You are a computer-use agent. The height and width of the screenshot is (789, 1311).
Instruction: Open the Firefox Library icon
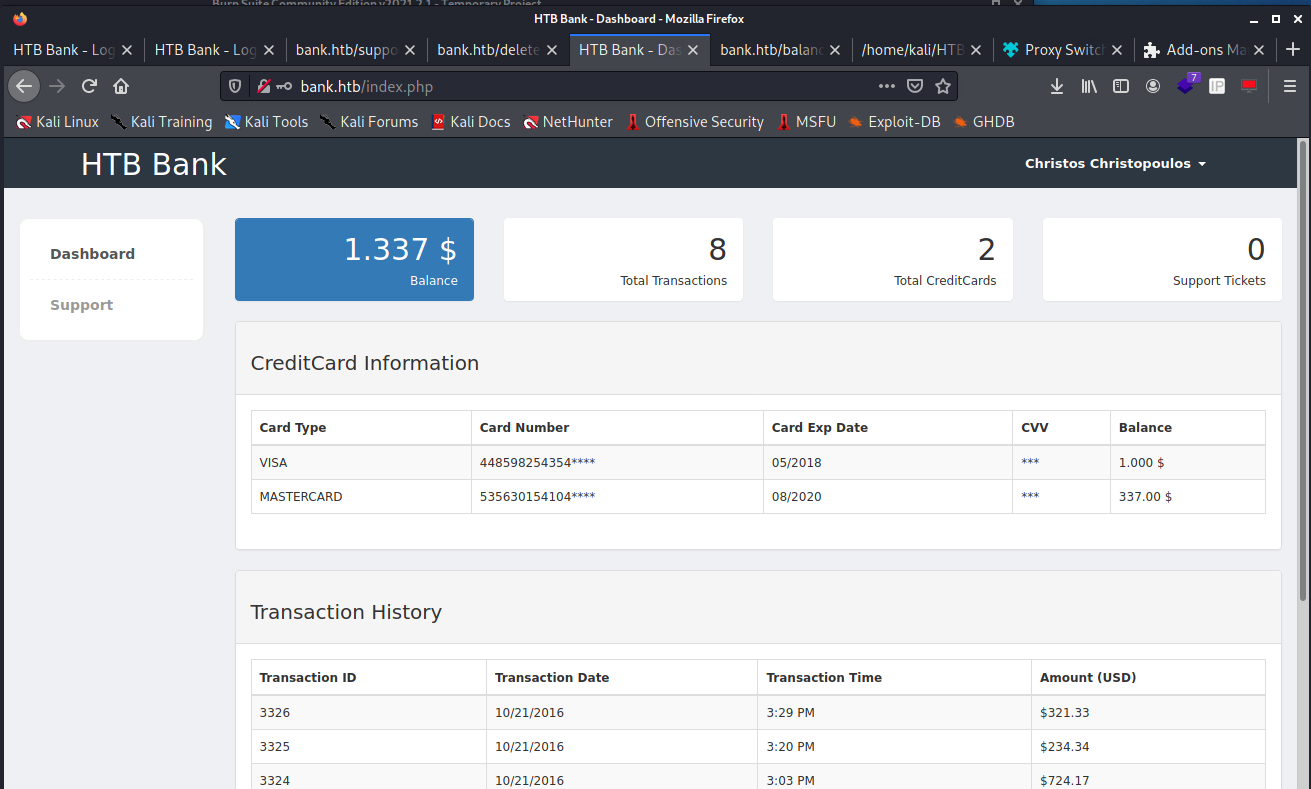(x=1089, y=87)
